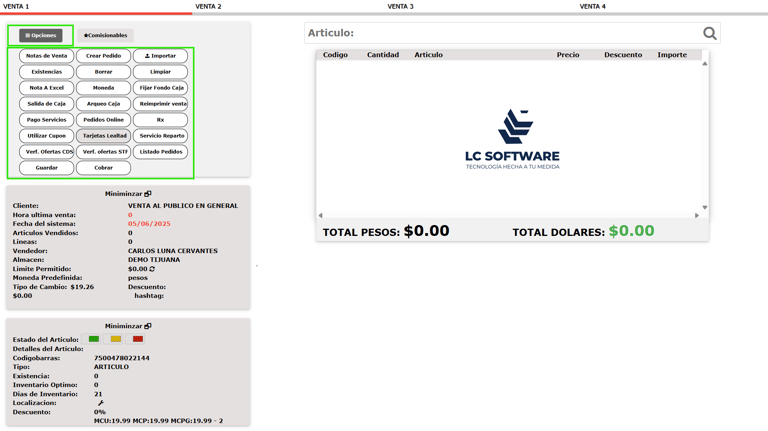This screenshot has height=431, width=768.
Task: Click the table scroll left arrow
Action: (x=320, y=216)
